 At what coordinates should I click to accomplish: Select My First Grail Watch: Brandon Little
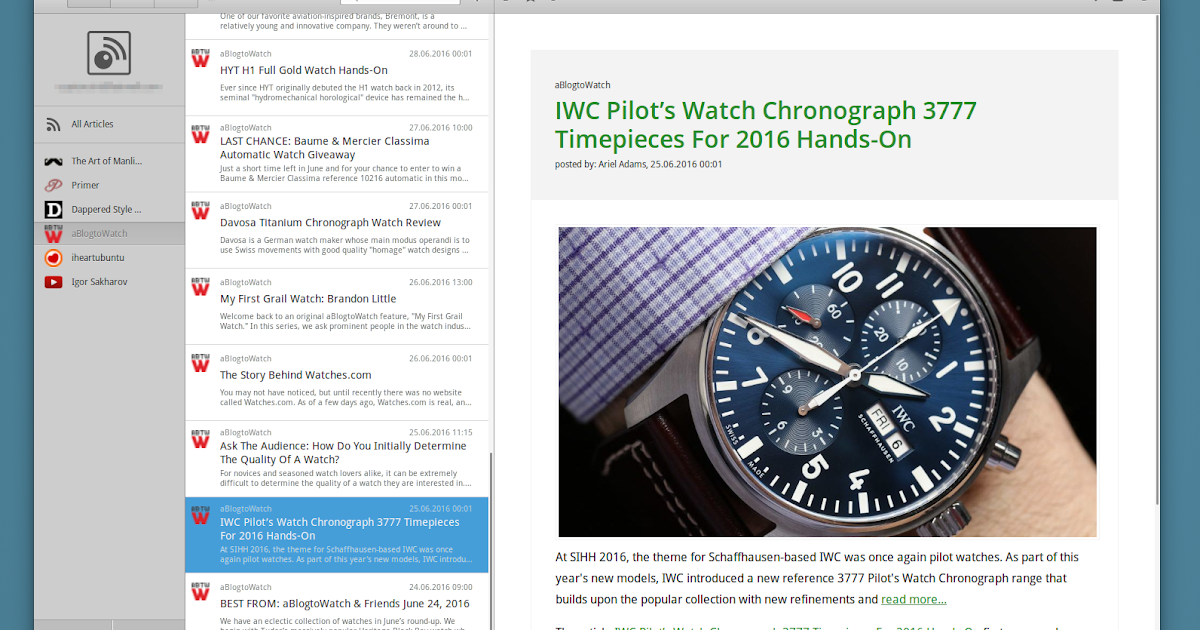pyautogui.click(x=337, y=306)
